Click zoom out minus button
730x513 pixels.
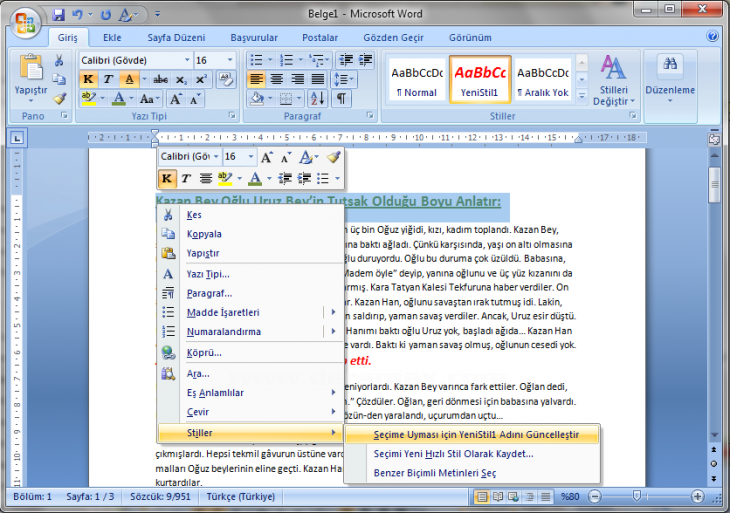tap(595, 497)
